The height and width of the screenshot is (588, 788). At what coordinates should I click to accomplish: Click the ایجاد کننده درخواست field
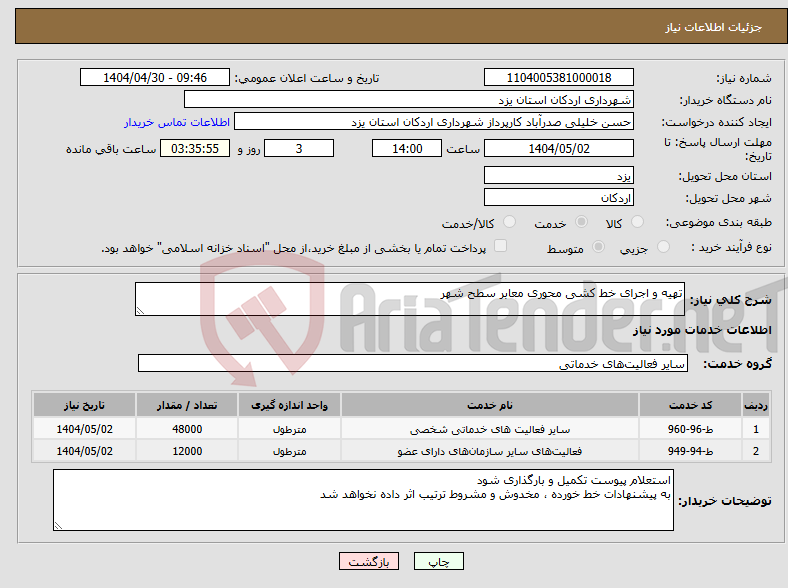[434, 122]
